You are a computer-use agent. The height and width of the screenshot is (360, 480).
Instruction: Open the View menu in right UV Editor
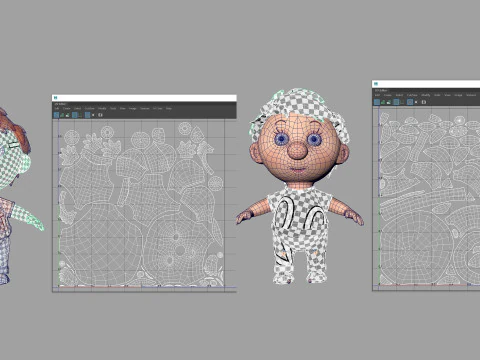[x=447, y=95]
